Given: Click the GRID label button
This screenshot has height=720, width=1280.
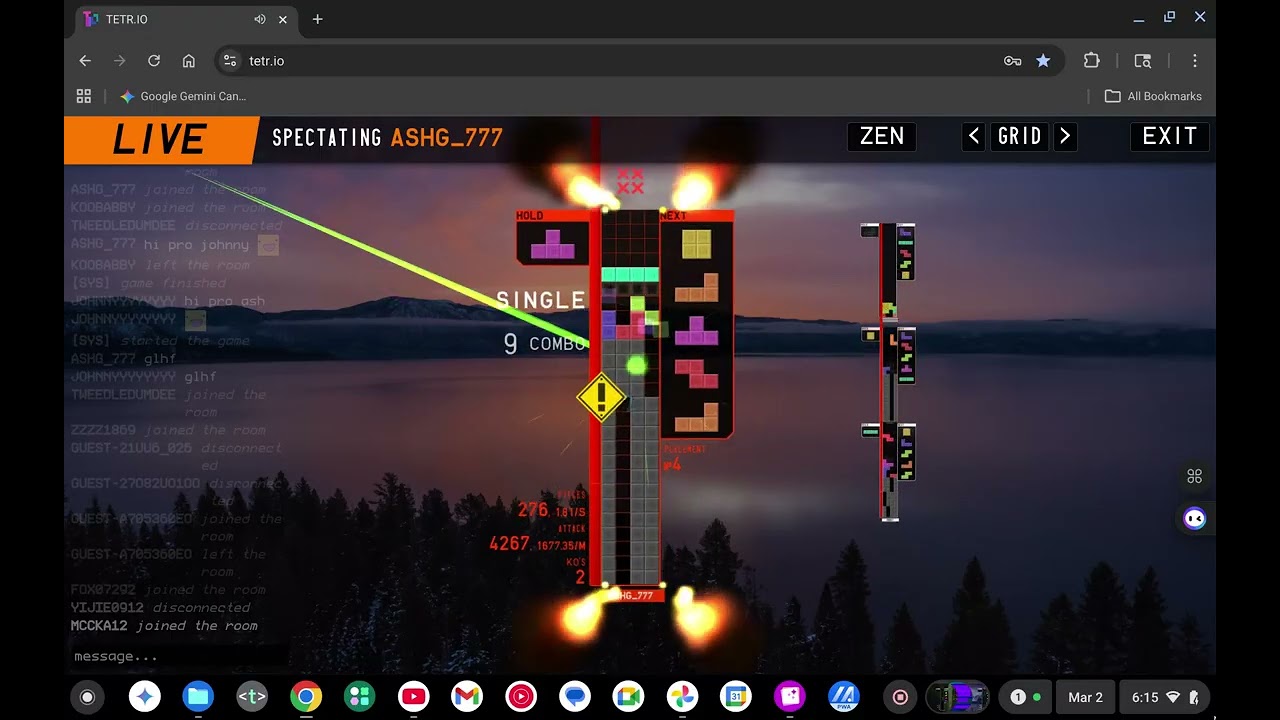Looking at the screenshot, I should point(1020,137).
